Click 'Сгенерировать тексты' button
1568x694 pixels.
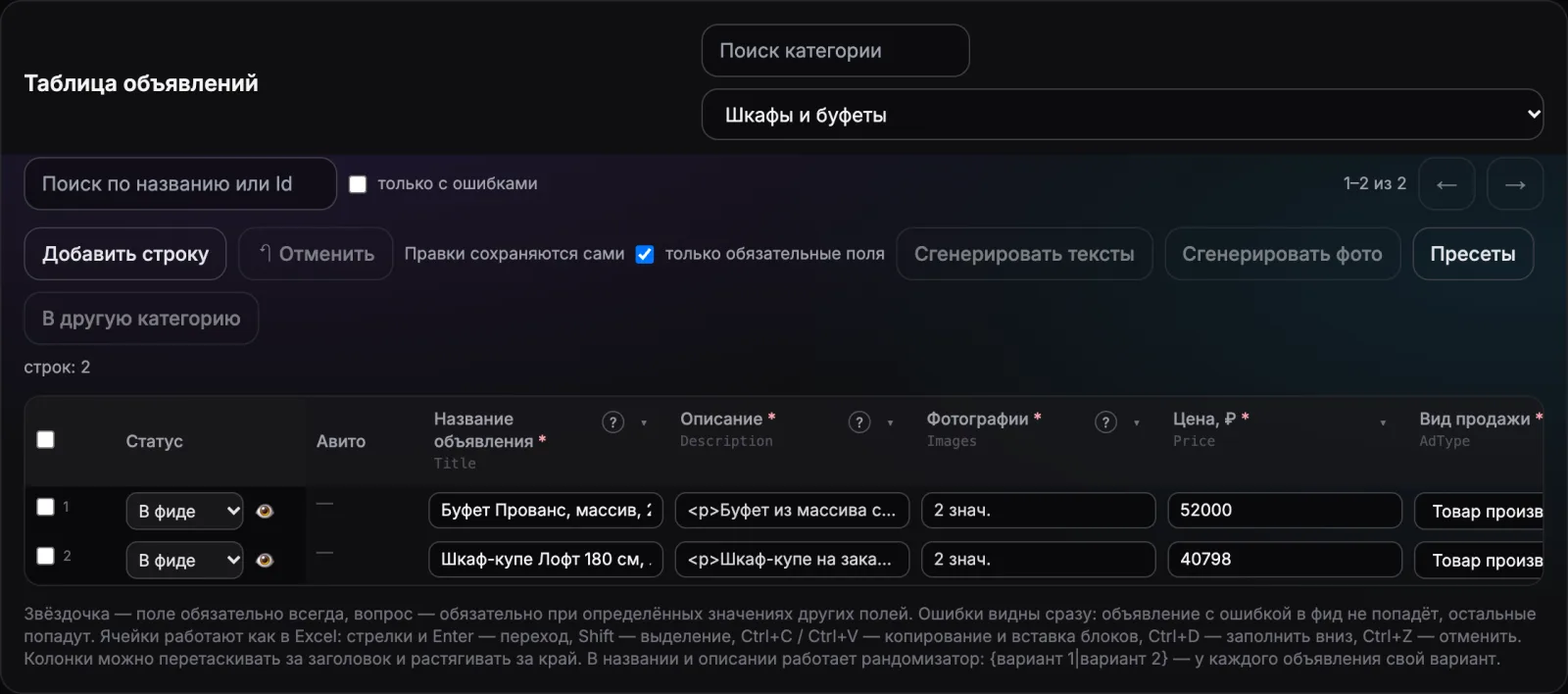pyautogui.click(x=1024, y=254)
